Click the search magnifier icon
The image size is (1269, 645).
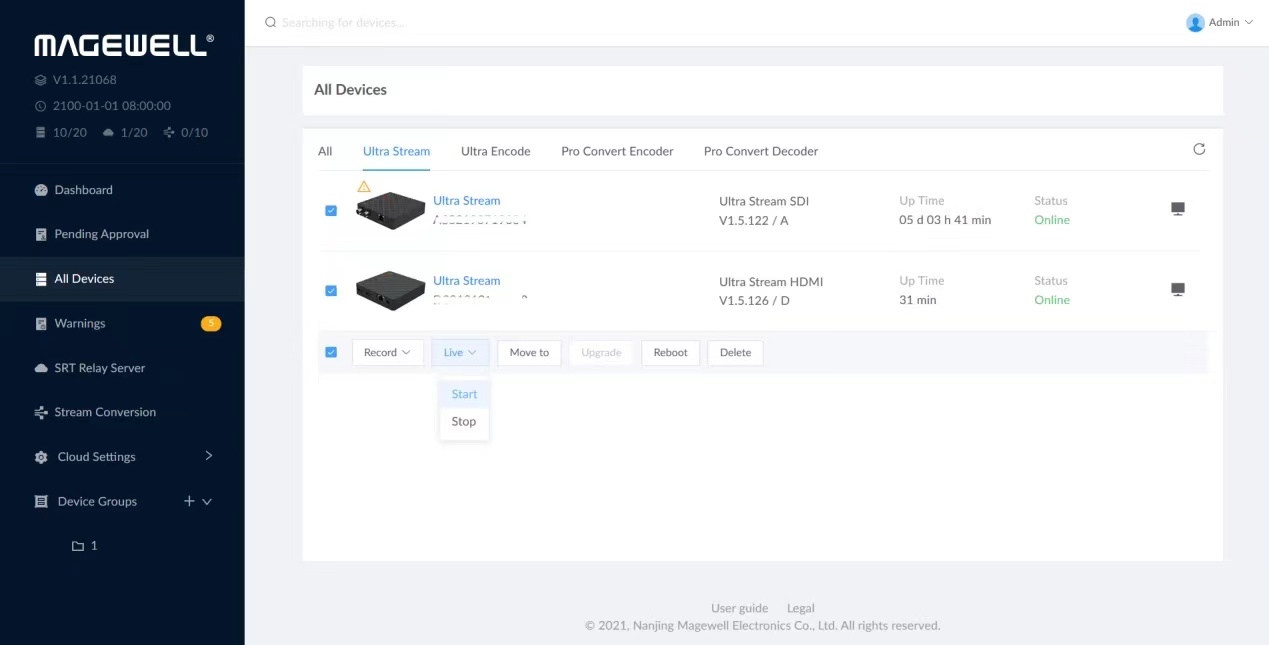tap(270, 22)
